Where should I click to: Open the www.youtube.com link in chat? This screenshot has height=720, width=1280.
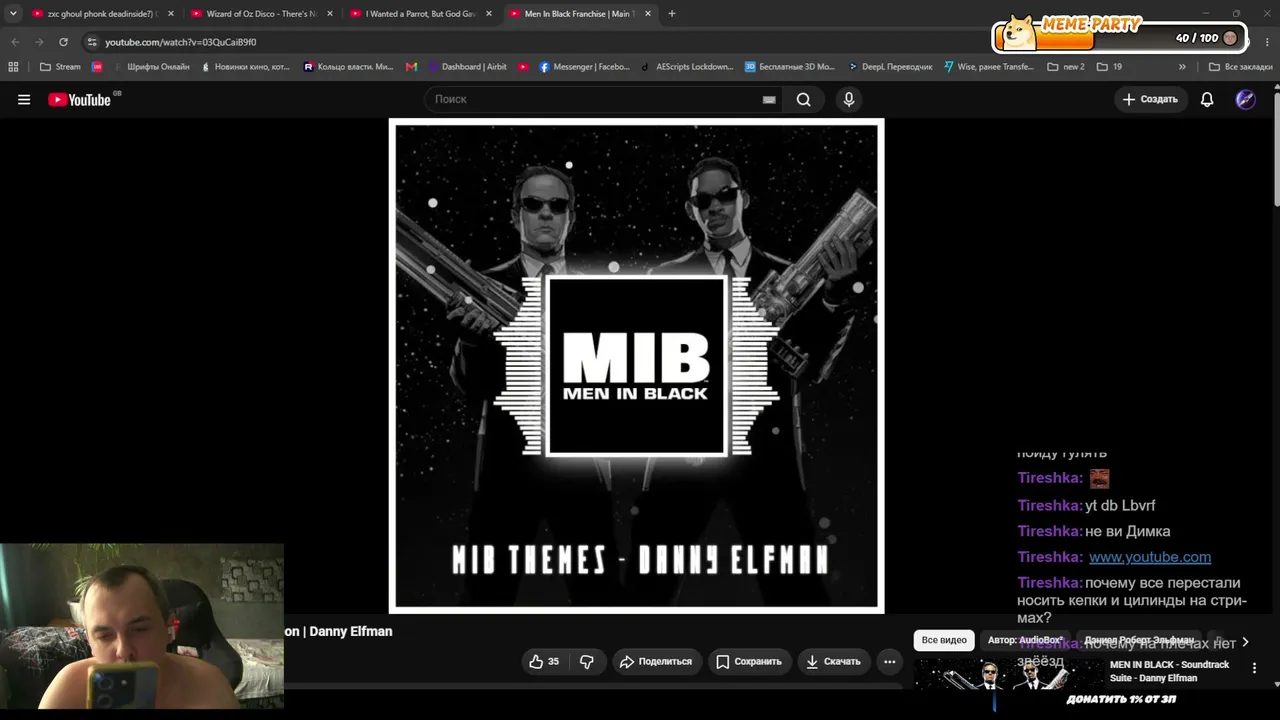pos(1150,557)
